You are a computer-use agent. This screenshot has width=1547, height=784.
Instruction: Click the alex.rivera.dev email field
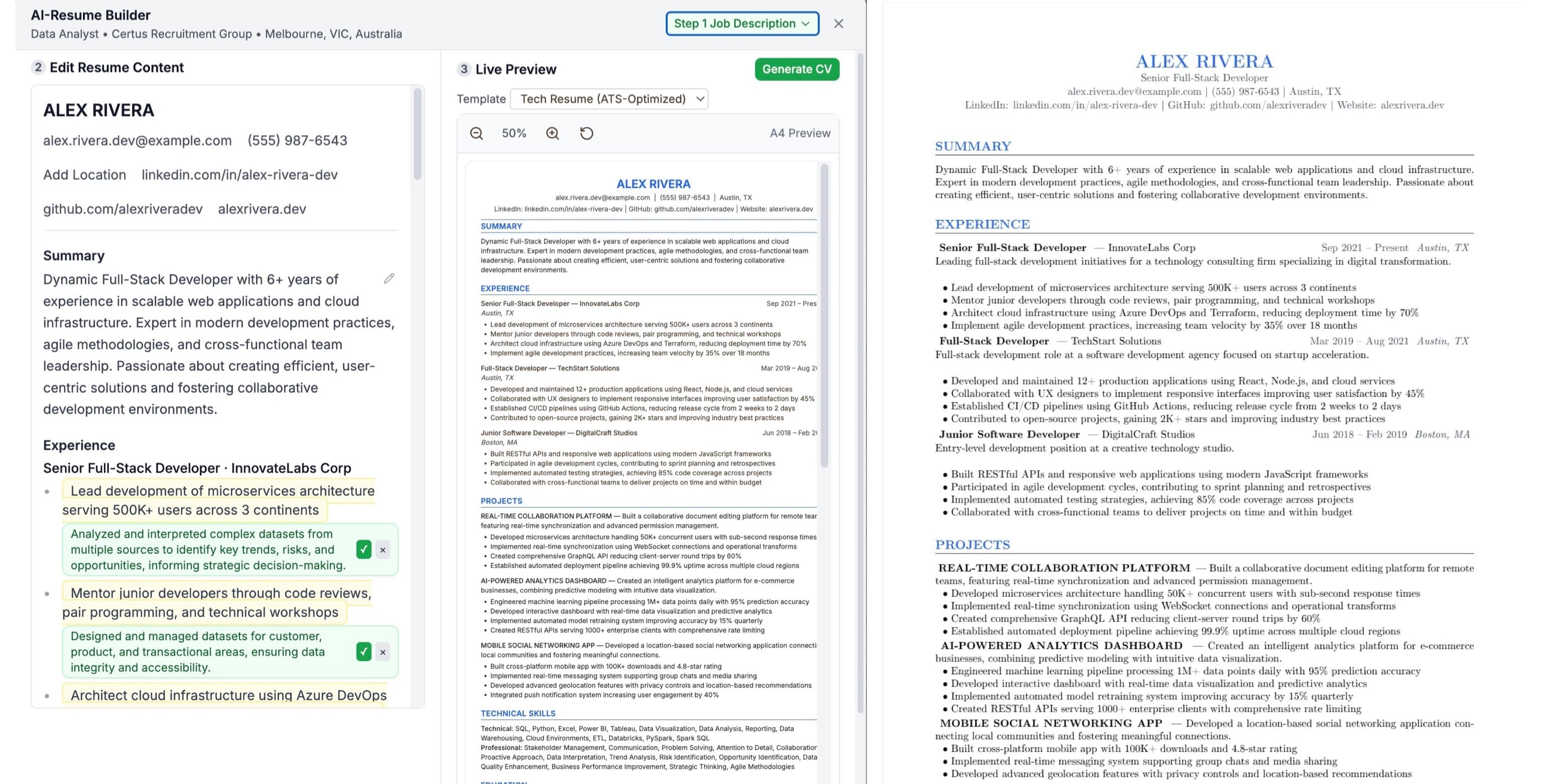(137, 140)
